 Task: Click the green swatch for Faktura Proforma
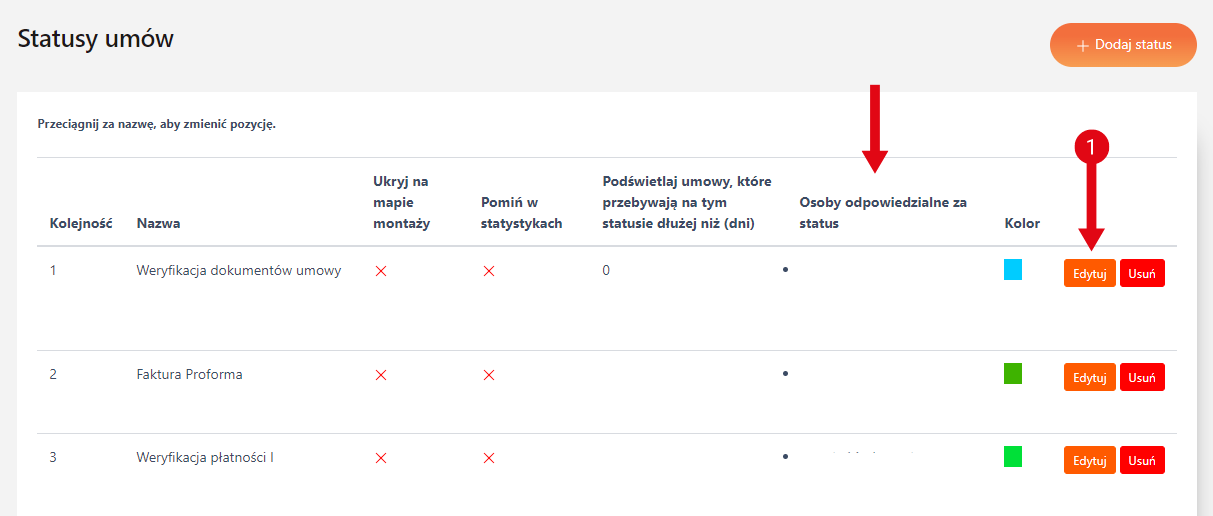(x=1013, y=374)
